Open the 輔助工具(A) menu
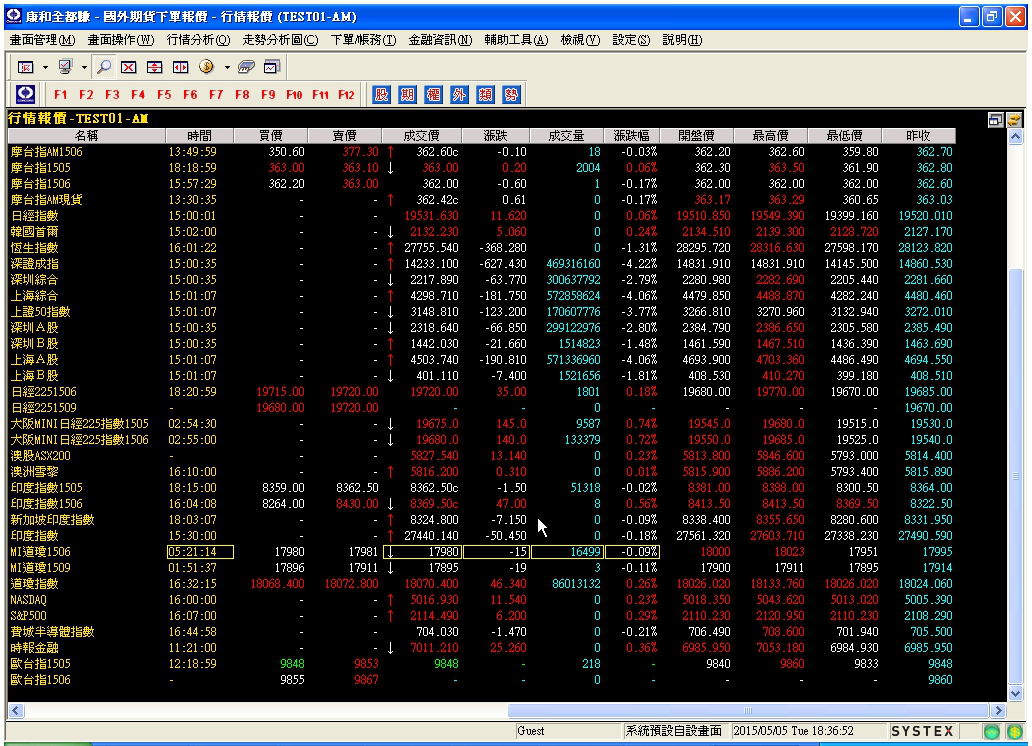Viewport: 1032px width, 746px height. [x=516, y=40]
